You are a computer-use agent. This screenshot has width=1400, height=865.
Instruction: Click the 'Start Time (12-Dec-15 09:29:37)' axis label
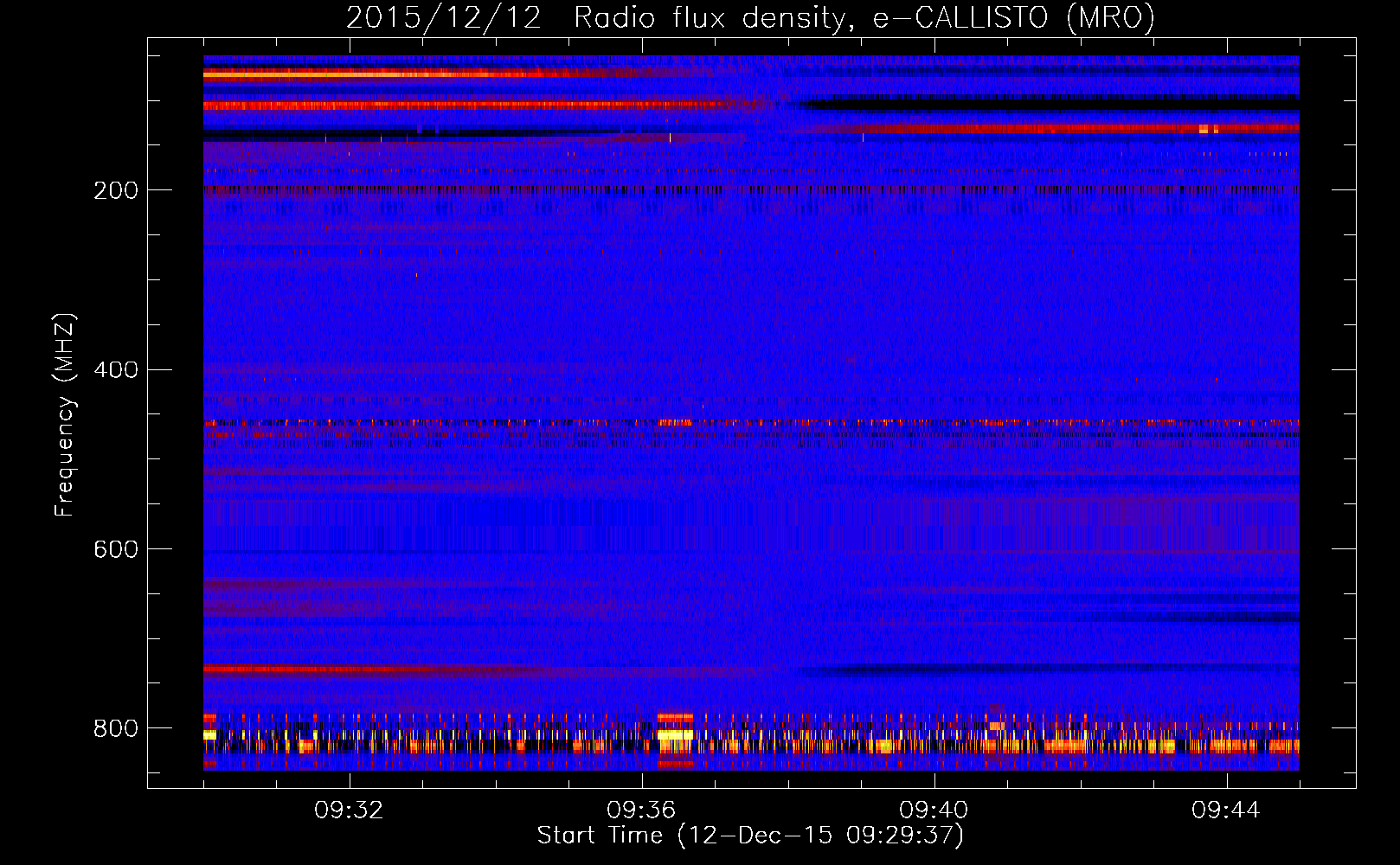[750, 836]
